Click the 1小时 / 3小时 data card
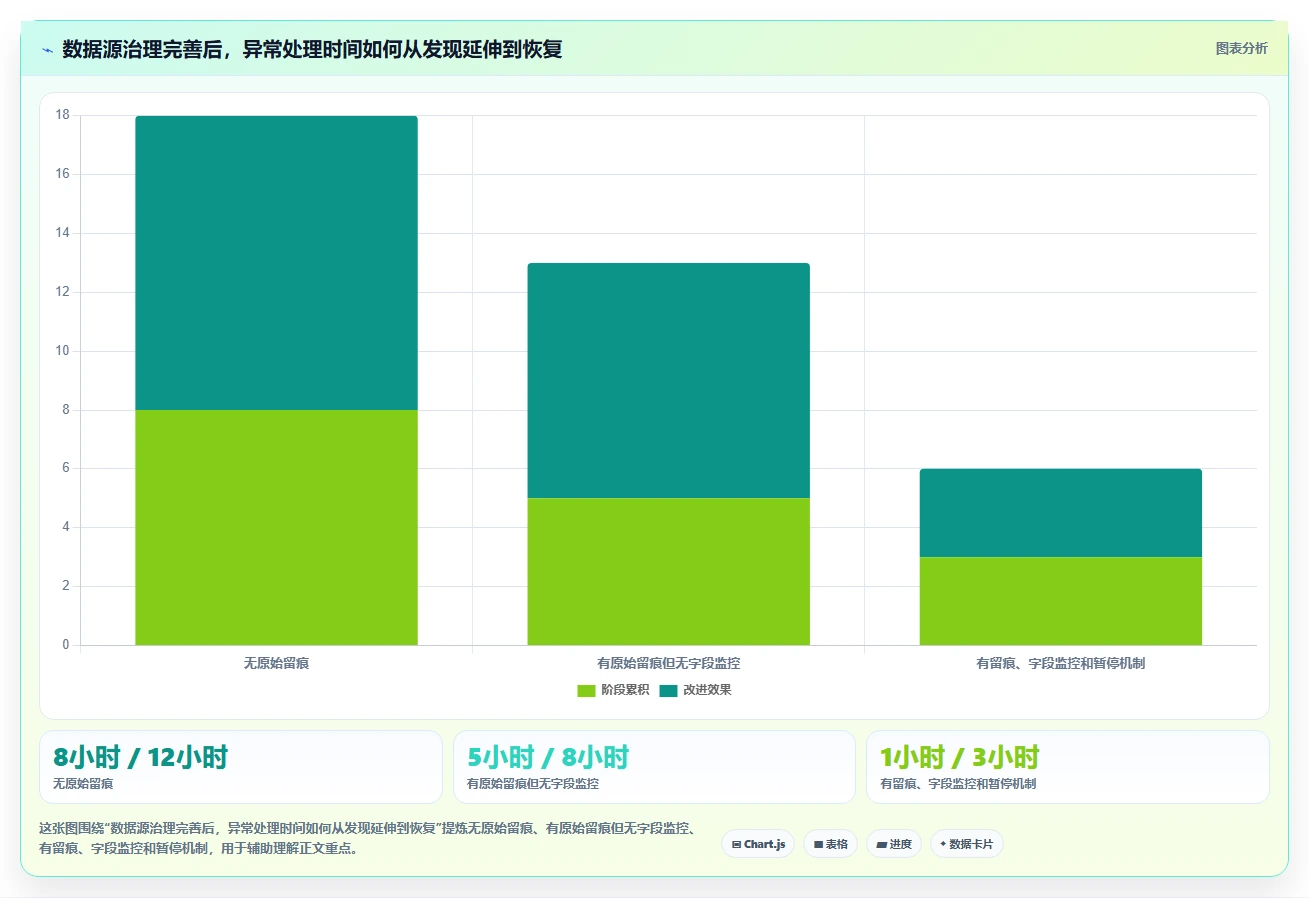Image resolution: width=1309 pixels, height=898 pixels. [x=1068, y=767]
